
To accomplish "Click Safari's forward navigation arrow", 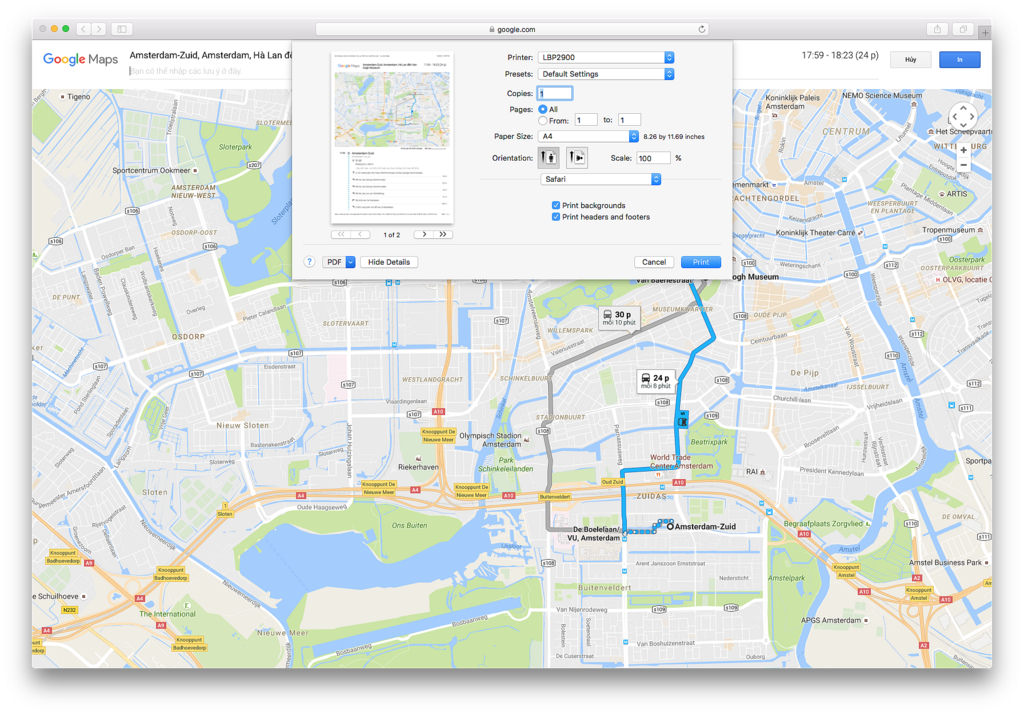I will click(x=99, y=29).
